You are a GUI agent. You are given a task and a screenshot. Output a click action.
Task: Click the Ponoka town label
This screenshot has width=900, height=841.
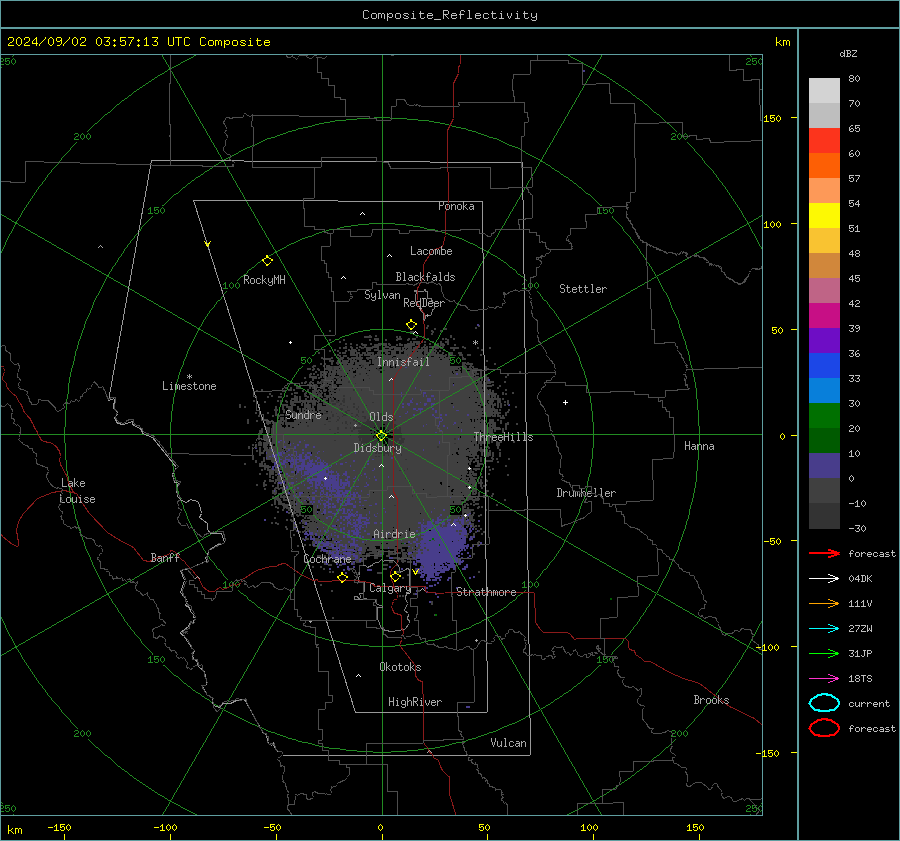click(x=456, y=206)
